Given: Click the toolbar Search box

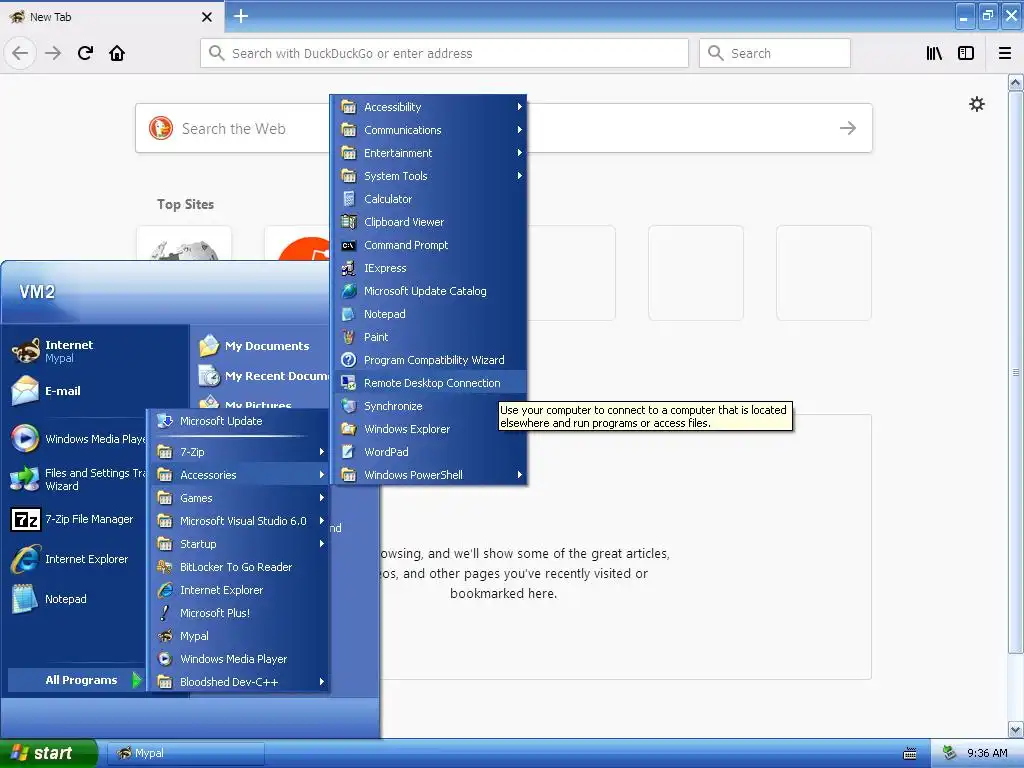Looking at the screenshot, I should click(x=775, y=53).
